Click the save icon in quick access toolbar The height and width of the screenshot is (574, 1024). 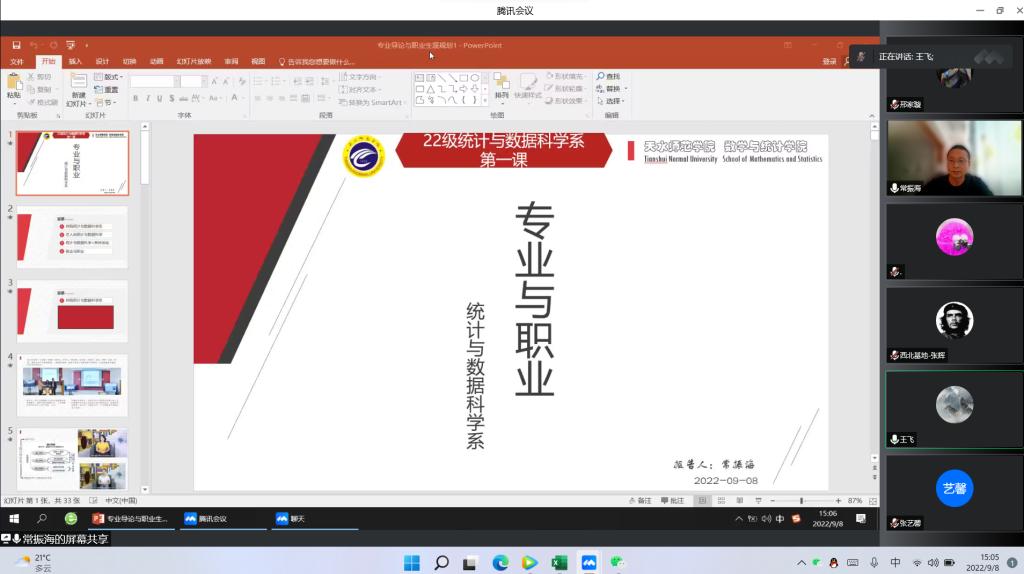coord(16,45)
